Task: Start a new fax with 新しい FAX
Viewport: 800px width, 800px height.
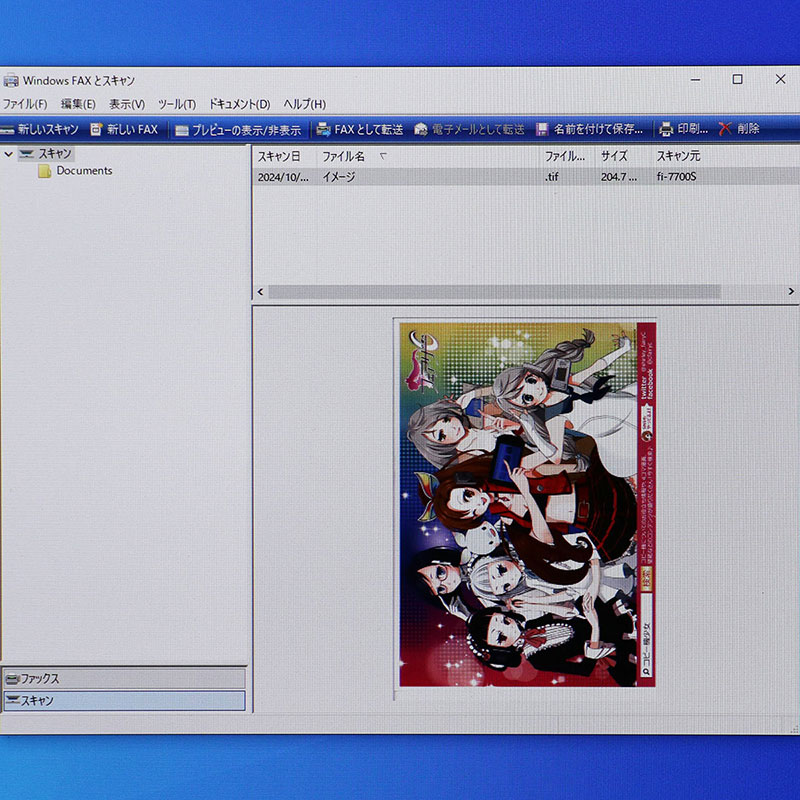Action: (97, 129)
